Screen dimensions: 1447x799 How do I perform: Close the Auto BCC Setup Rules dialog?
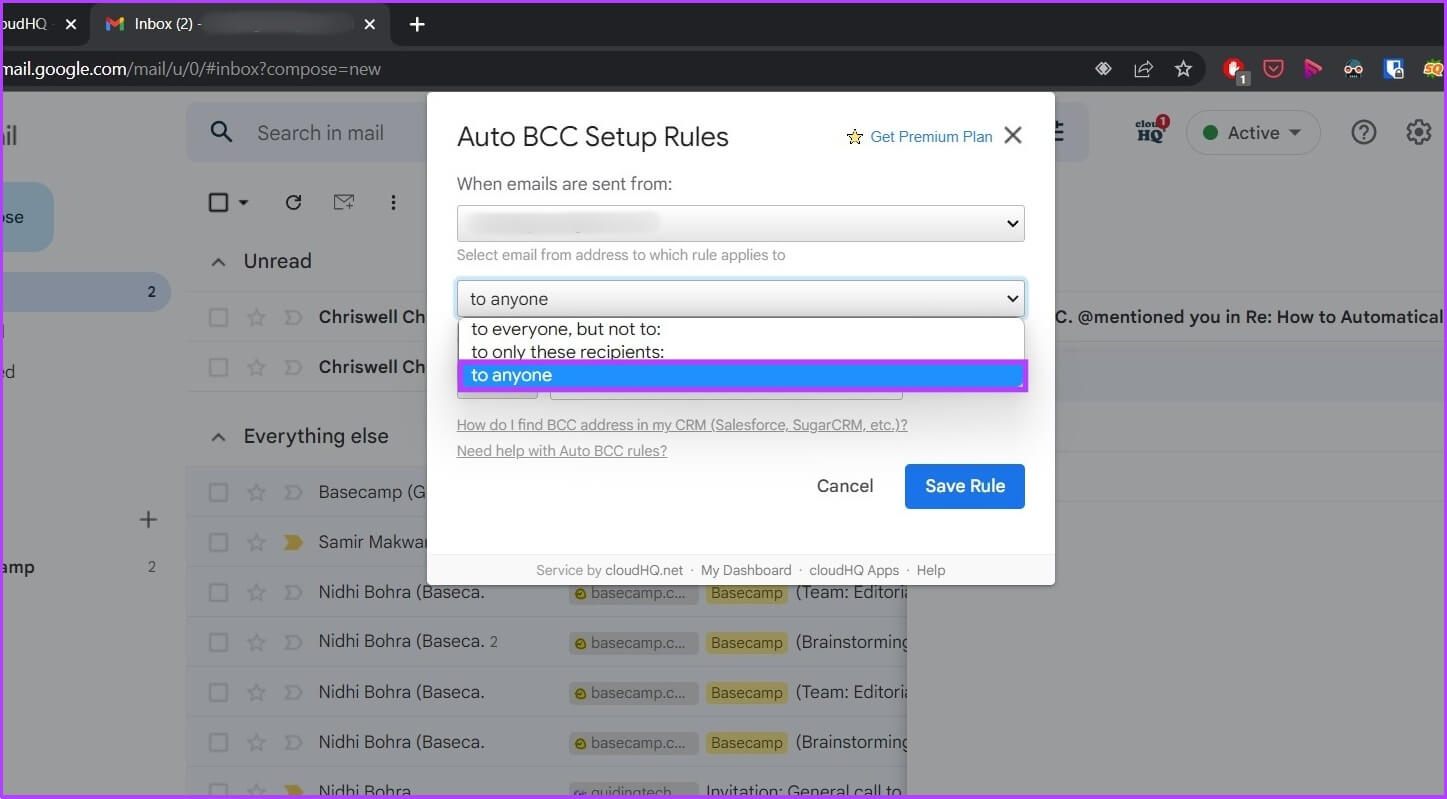[1013, 136]
